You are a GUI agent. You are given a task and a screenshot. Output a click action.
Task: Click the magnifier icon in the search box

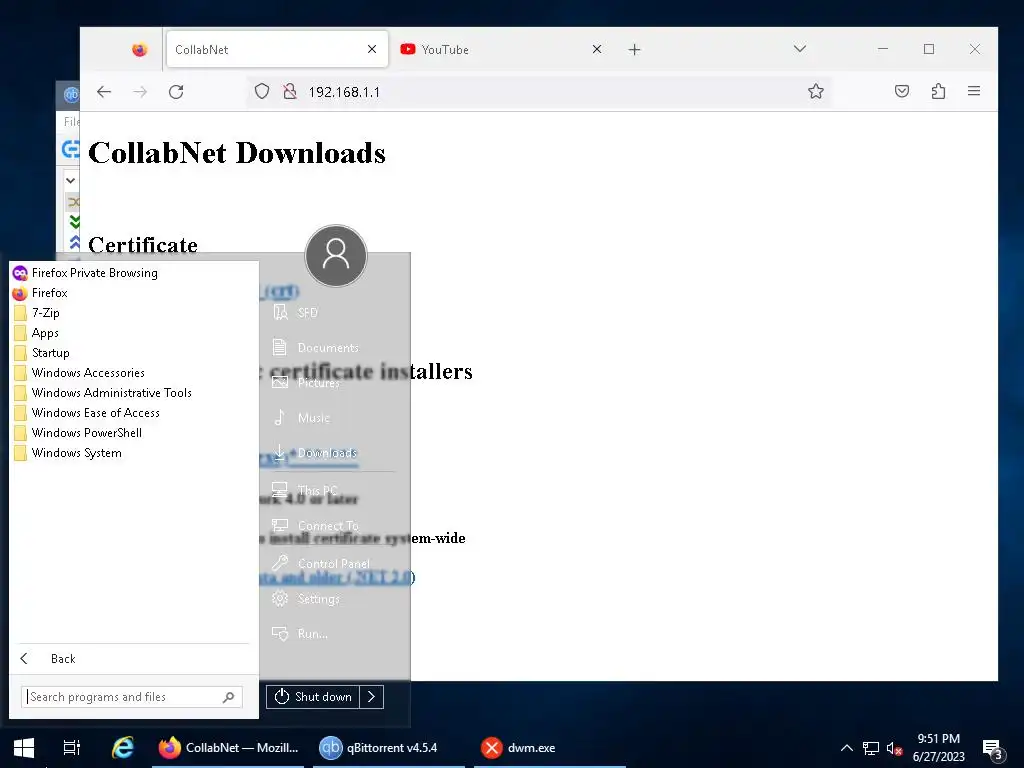[x=228, y=697]
